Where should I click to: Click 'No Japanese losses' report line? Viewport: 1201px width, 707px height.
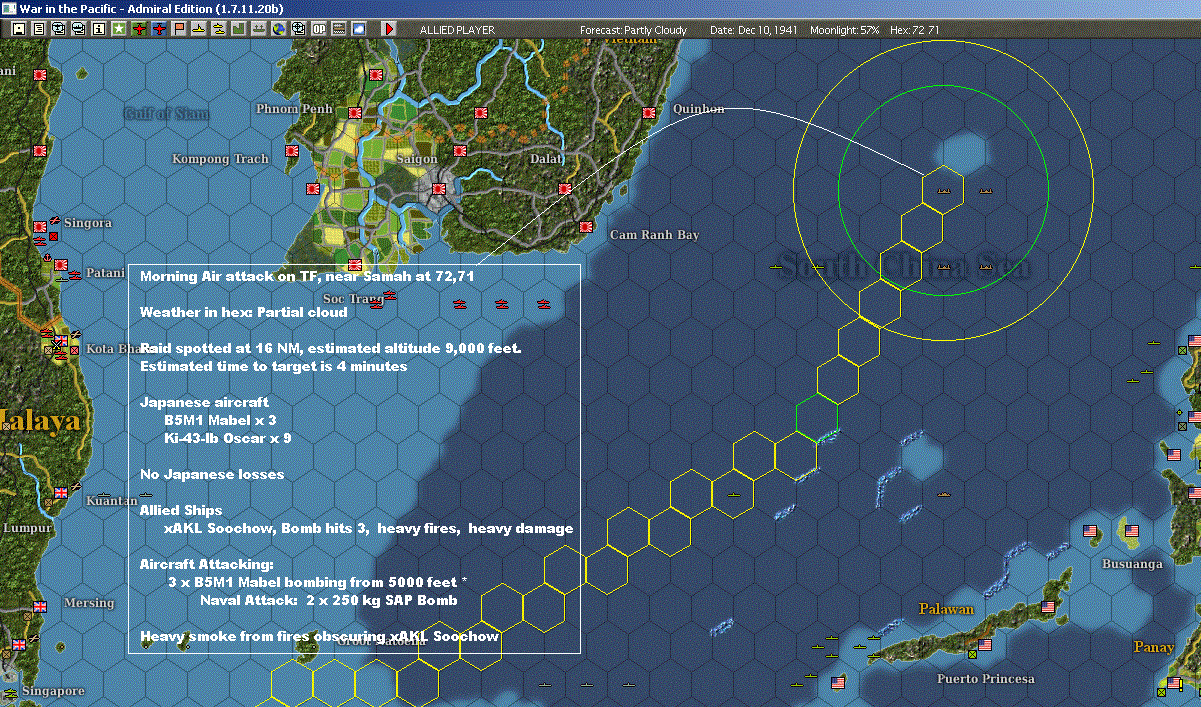point(212,474)
